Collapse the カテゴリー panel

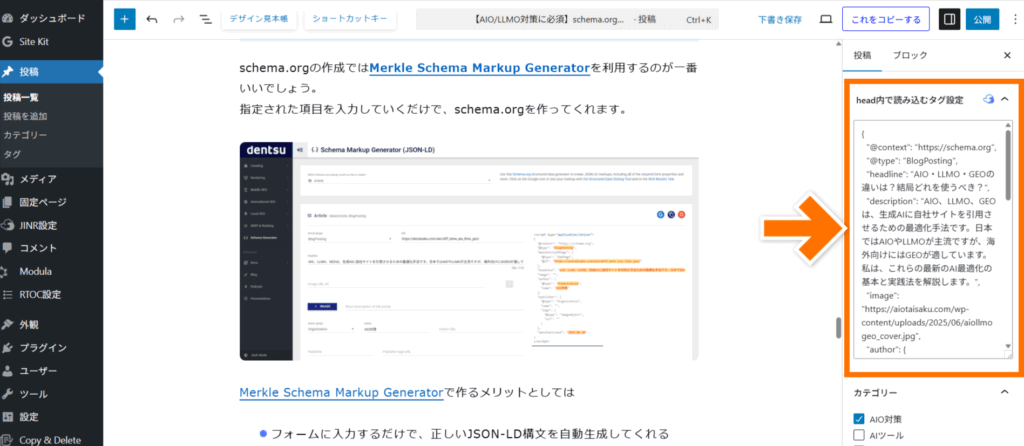coord(1004,392)
